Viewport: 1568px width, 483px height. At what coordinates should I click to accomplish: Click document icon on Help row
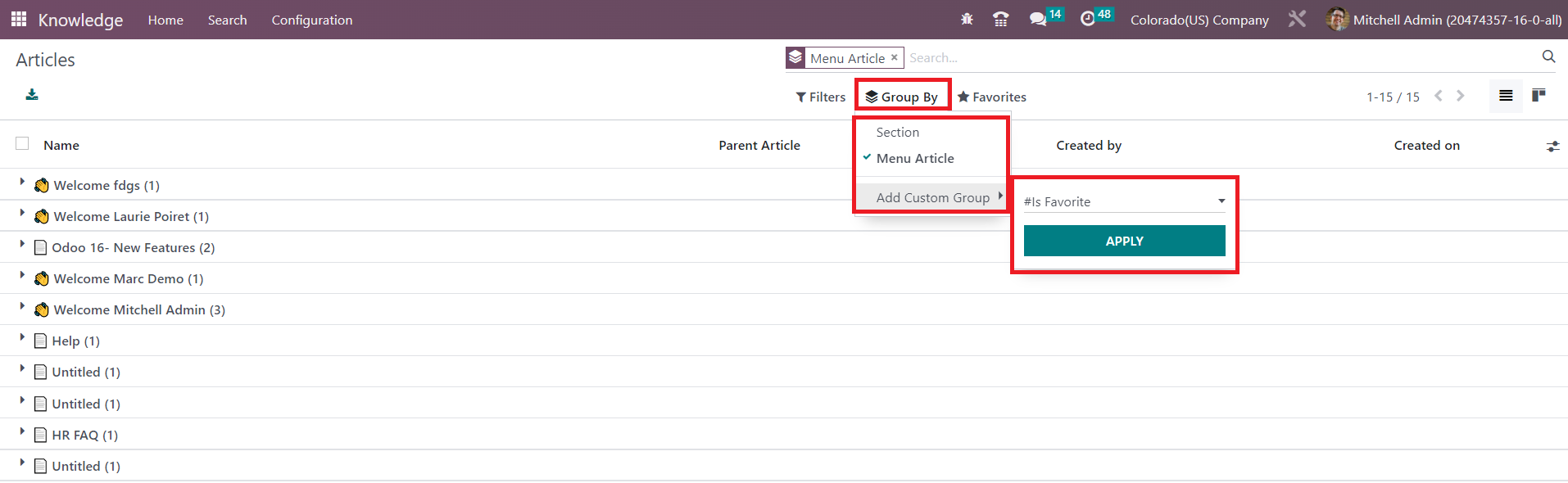(x=40, y=341)
